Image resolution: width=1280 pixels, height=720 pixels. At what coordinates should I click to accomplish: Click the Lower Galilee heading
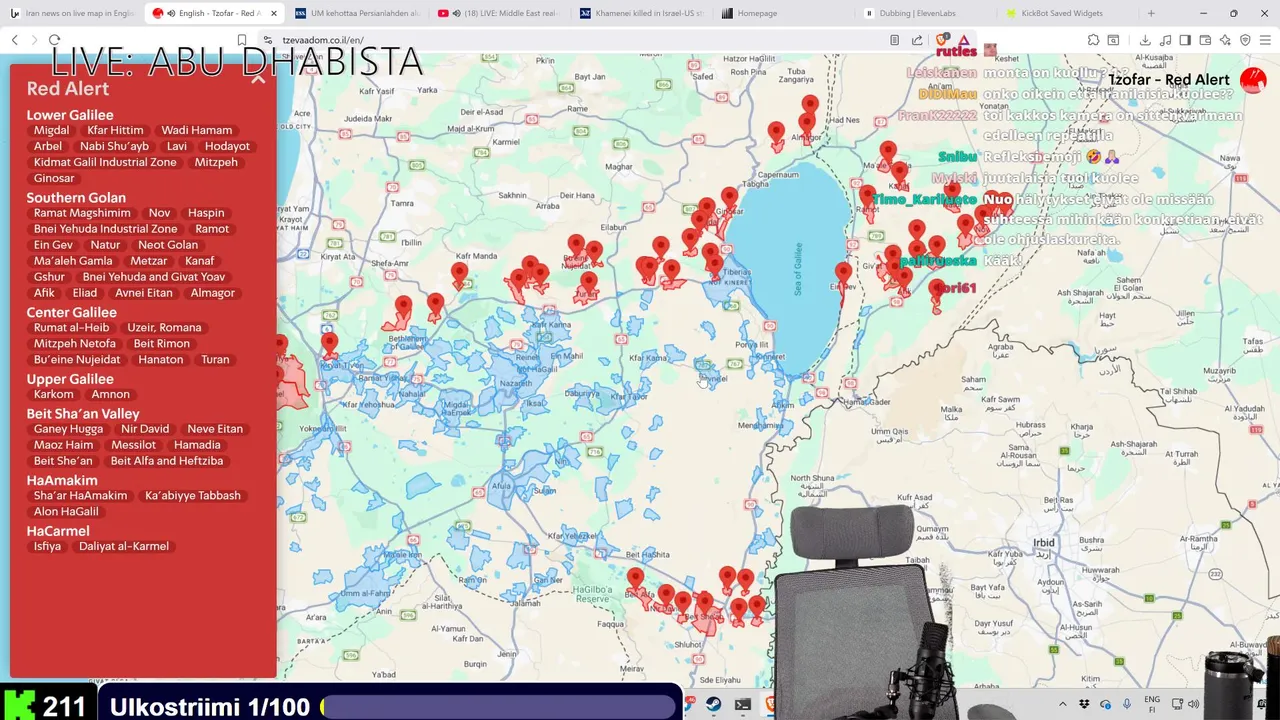70,115
